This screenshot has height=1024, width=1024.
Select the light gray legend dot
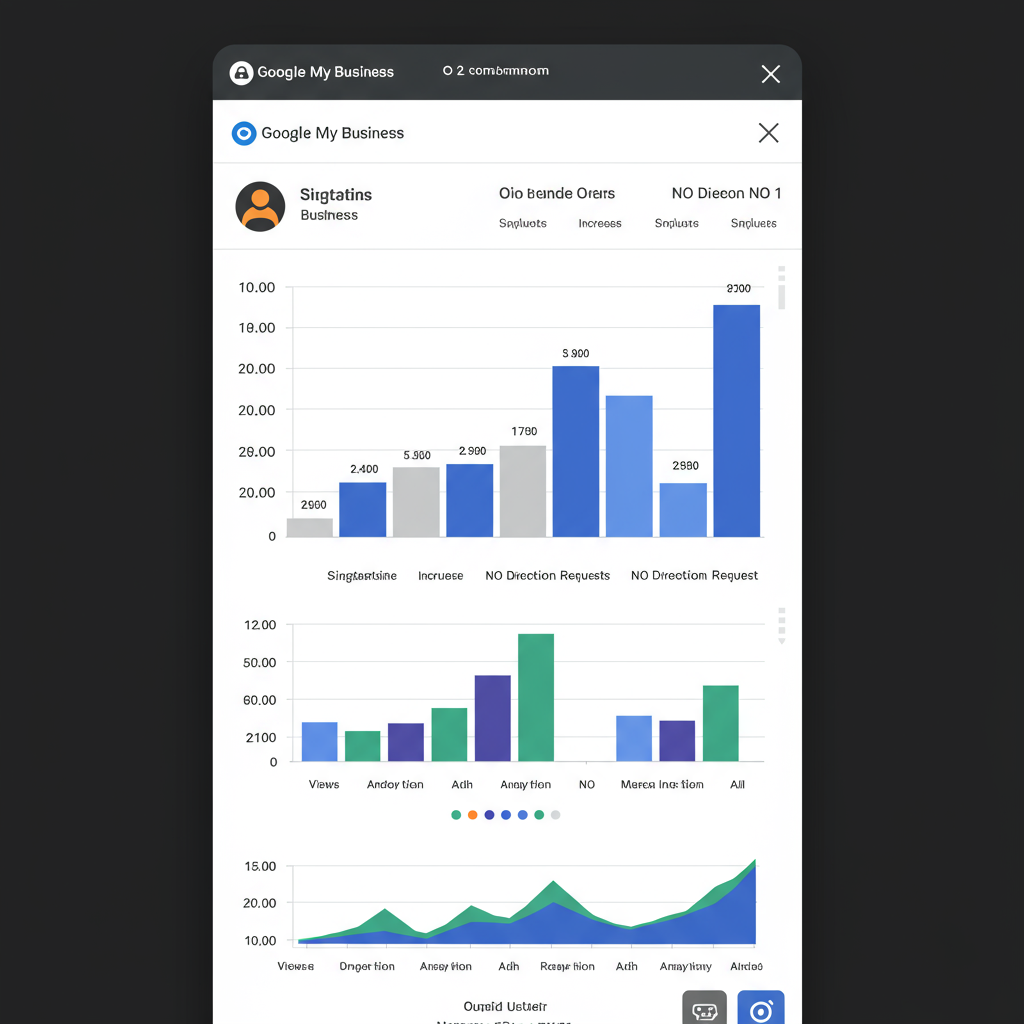[556, 815]
